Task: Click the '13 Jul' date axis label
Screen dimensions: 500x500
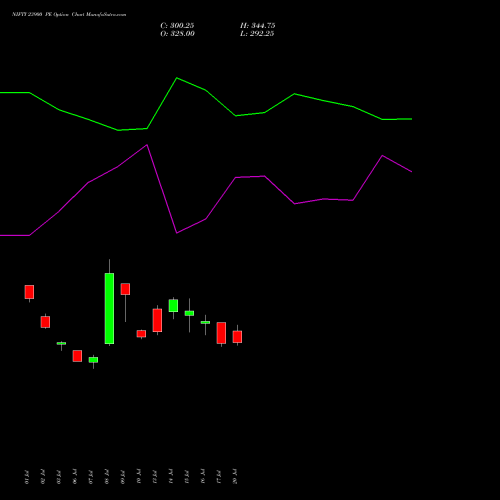Action: point(155,477)
